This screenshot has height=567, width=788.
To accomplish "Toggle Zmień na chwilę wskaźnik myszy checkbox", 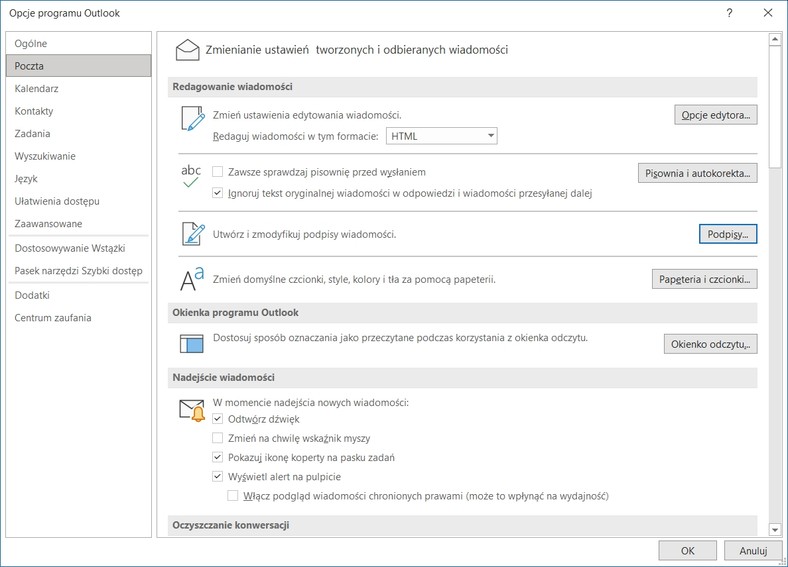I will click(218, 438).
